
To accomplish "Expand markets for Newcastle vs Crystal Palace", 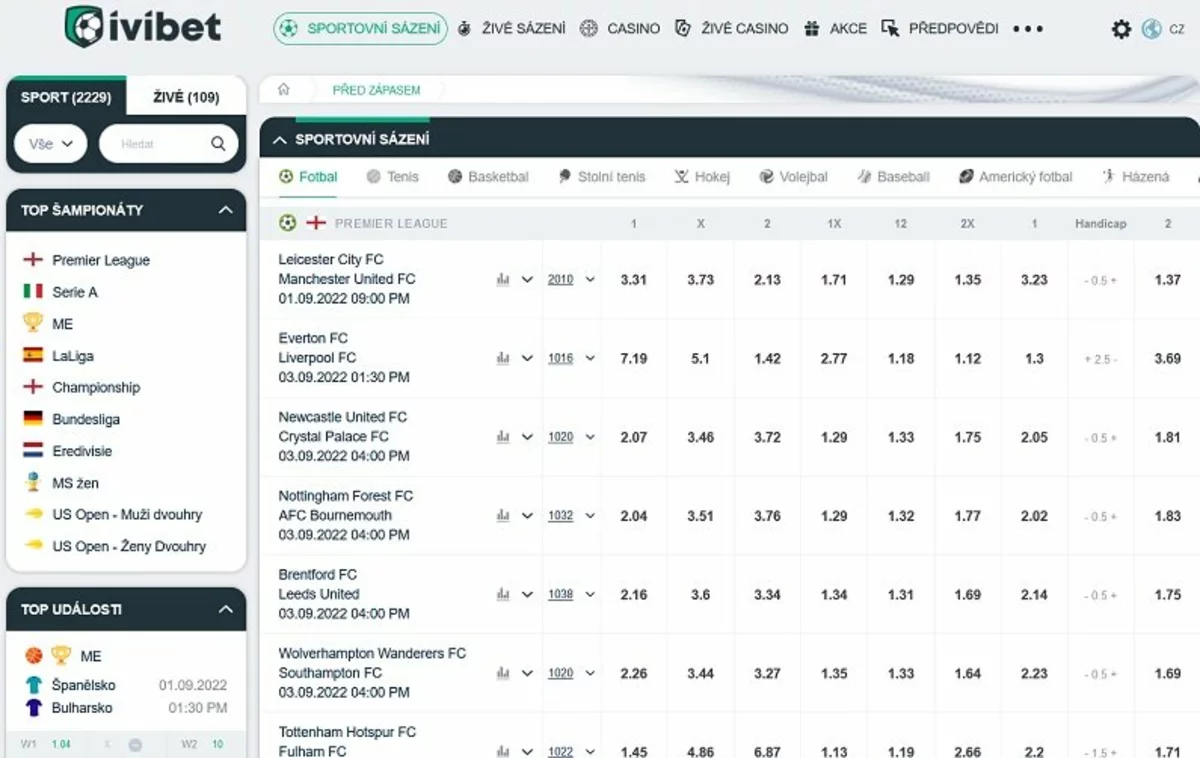I will 528,437.
